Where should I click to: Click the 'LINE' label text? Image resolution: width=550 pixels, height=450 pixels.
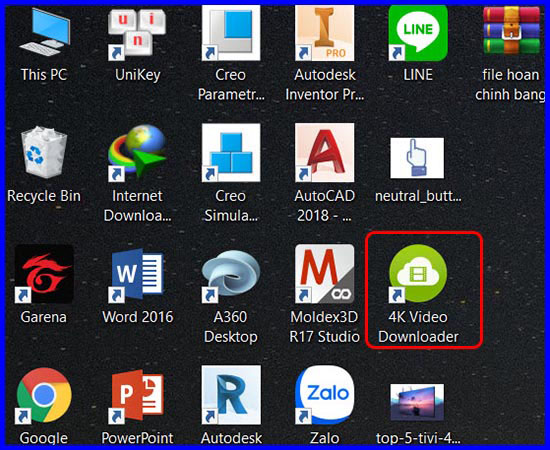coord(418,74)
